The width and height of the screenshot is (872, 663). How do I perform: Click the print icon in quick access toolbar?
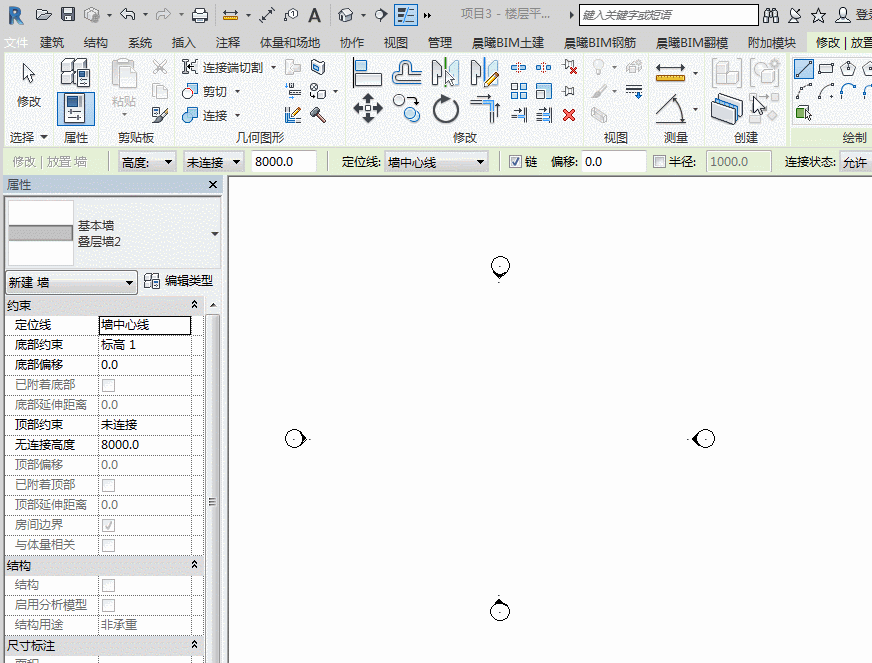[198, 14]
